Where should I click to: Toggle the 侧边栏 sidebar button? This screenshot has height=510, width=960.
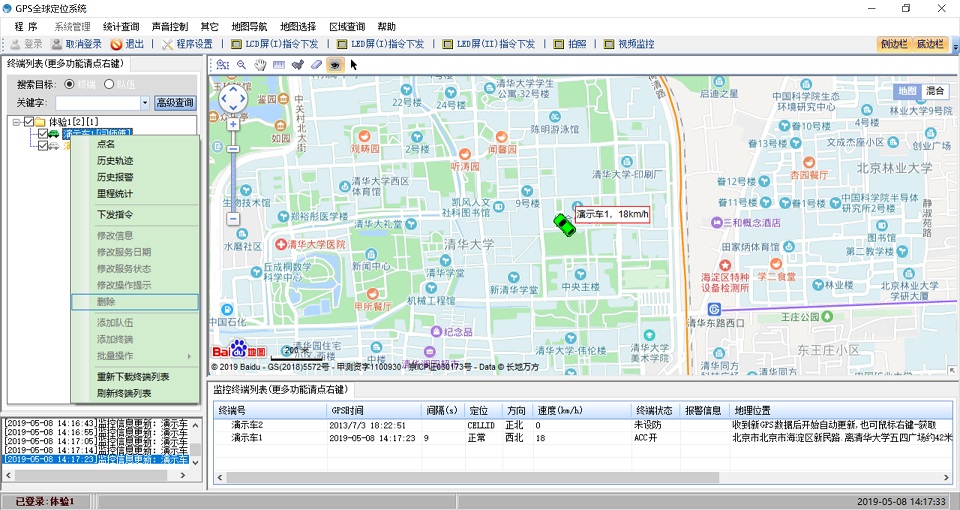(894, 44)
